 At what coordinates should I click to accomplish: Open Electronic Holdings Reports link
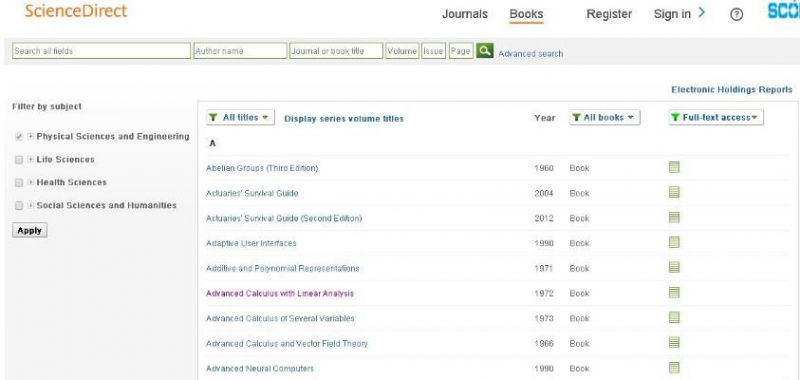(x=732, y=90)
